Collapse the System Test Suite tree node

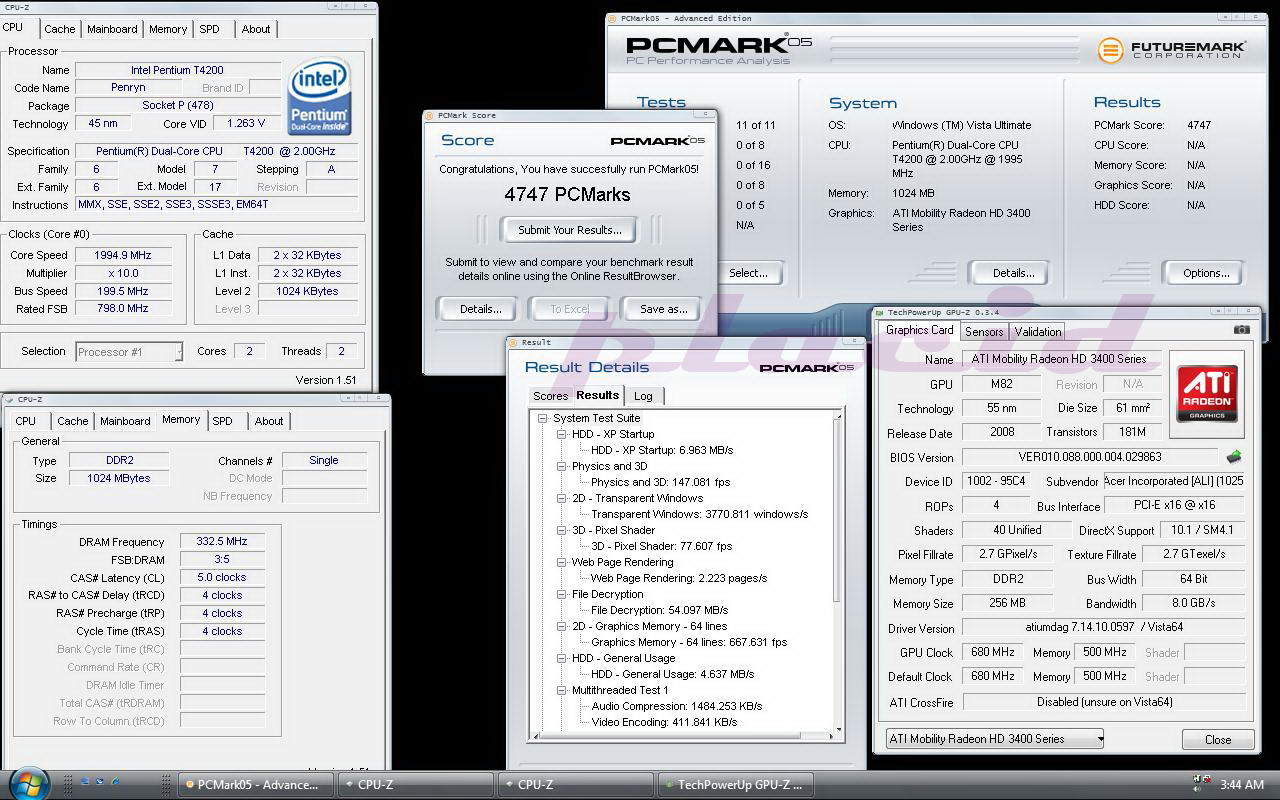click(543, 418)
